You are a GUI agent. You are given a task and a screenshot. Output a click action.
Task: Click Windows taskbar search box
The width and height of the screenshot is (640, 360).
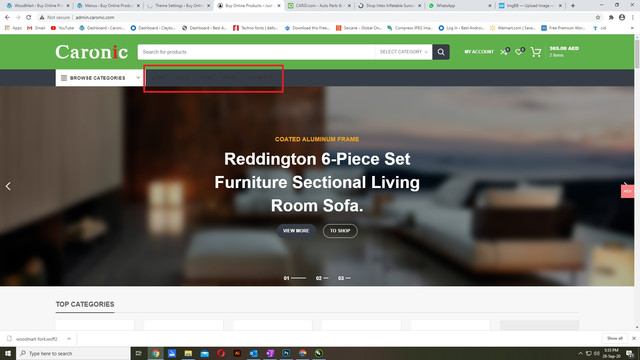pyautogui.click(x=73, y=353)
